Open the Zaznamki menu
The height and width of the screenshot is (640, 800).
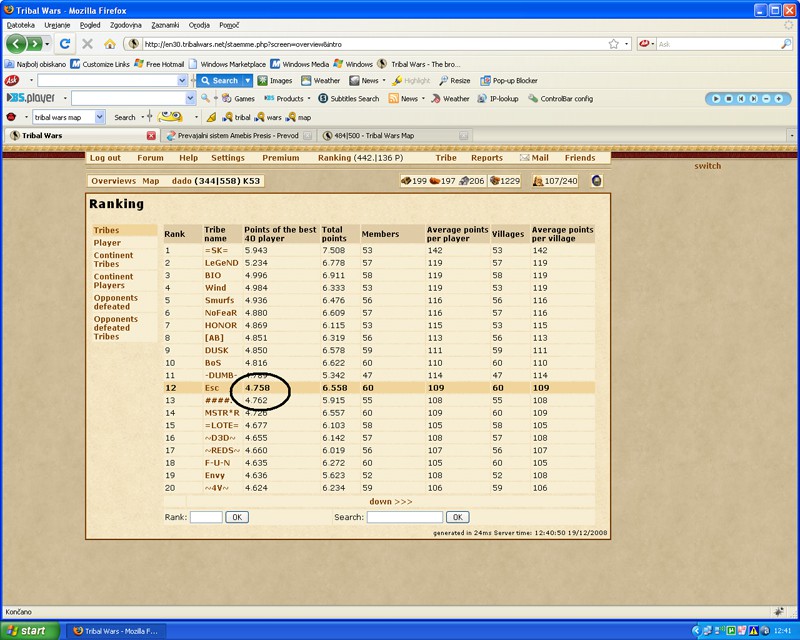166,24
